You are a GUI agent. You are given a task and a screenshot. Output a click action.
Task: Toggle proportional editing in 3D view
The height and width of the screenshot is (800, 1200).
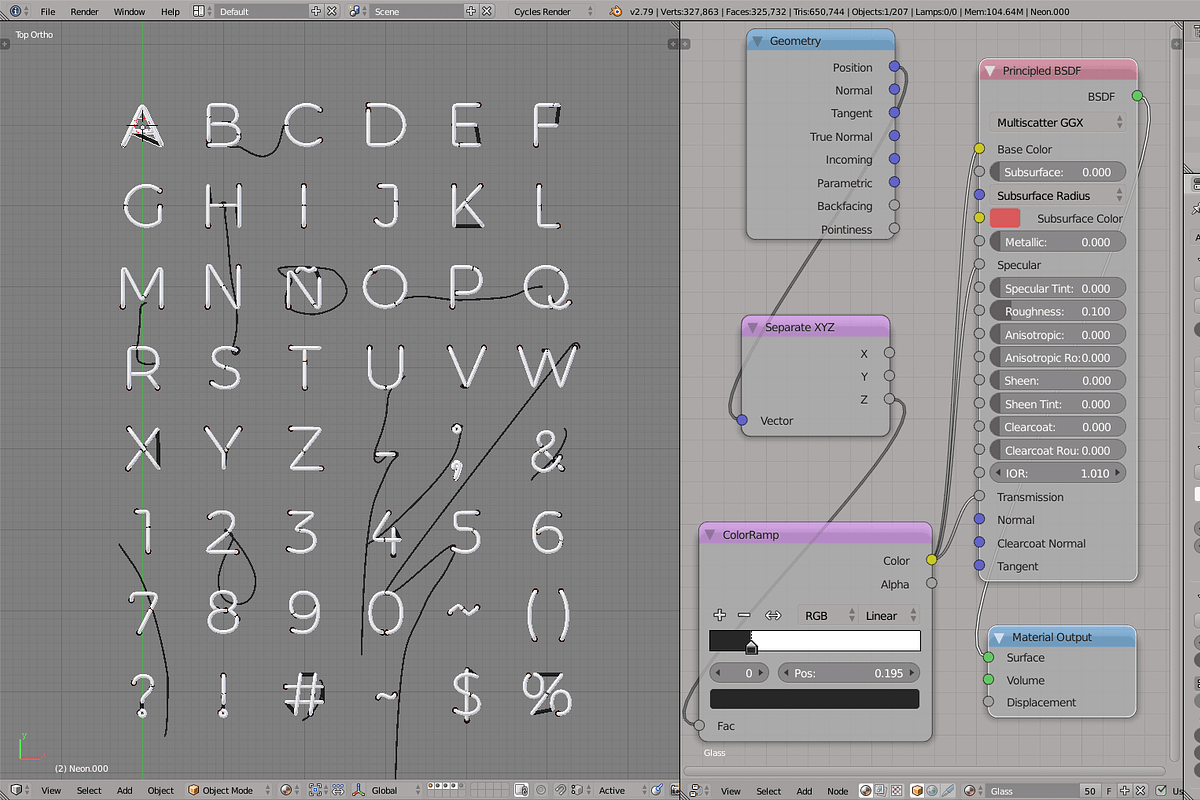pyautogui.click(x=541, y=790)
